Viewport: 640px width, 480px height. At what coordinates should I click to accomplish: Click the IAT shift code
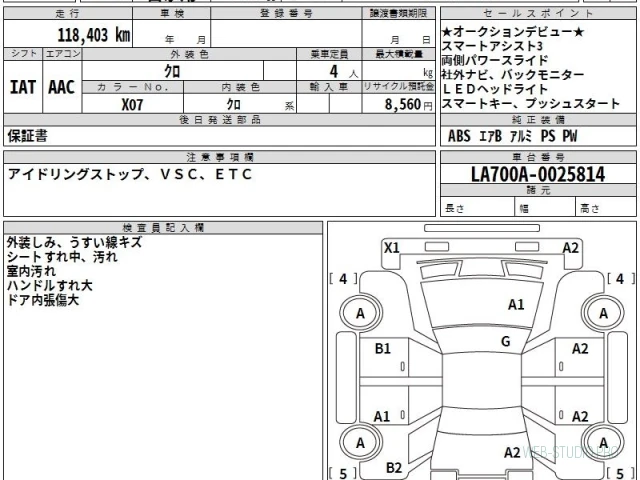(23, 87)
